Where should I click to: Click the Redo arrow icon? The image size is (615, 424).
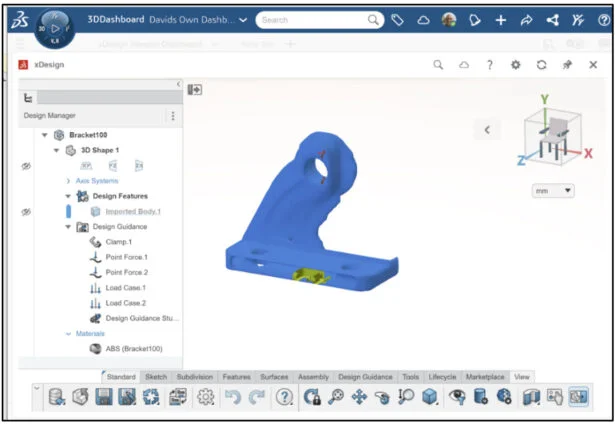coord(257,397)
